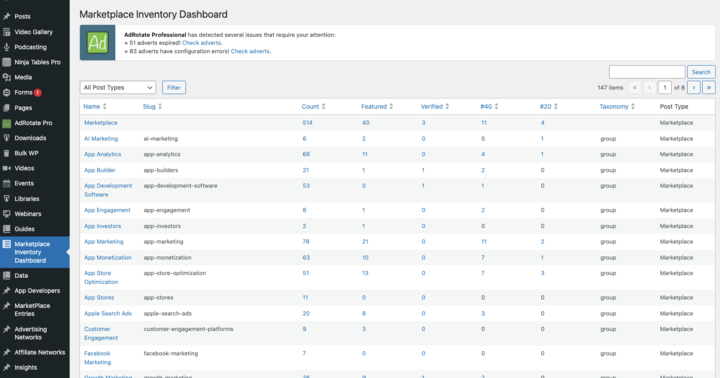Viewport: 720px width, 378px height.
Task: Click the Downloads sidebar icon
Action: pos(6,138)
